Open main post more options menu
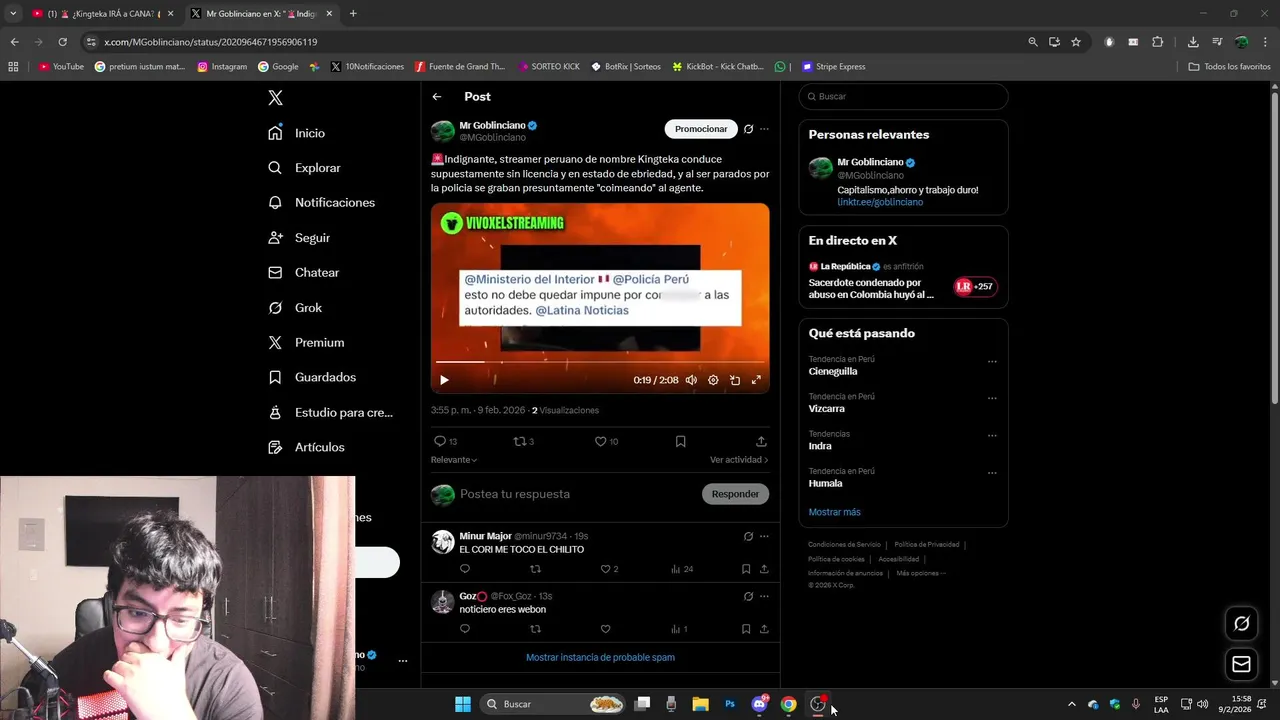1280x720 pixels. click(x=764, y=129)
